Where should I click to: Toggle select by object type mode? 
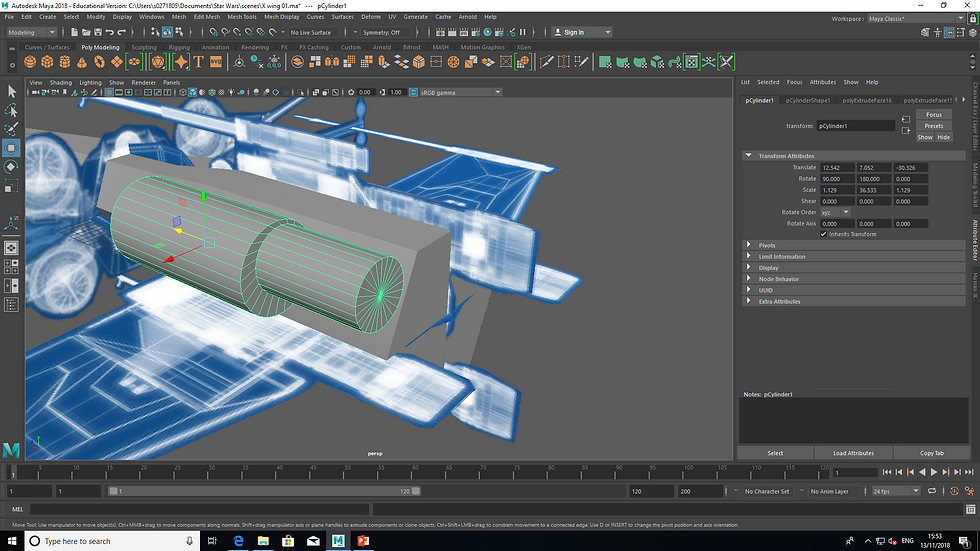click(x=168, y=32)
